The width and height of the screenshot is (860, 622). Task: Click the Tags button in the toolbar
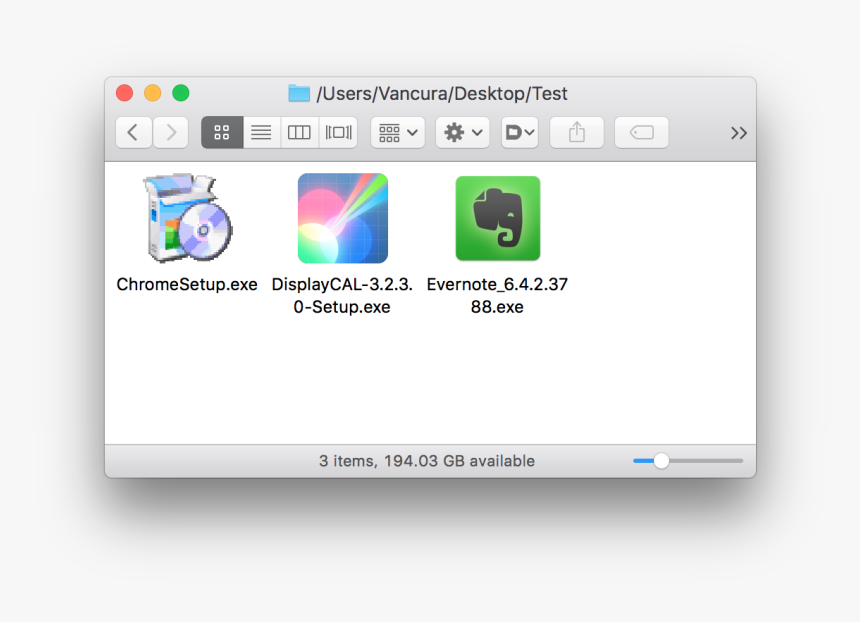point(641,132)
